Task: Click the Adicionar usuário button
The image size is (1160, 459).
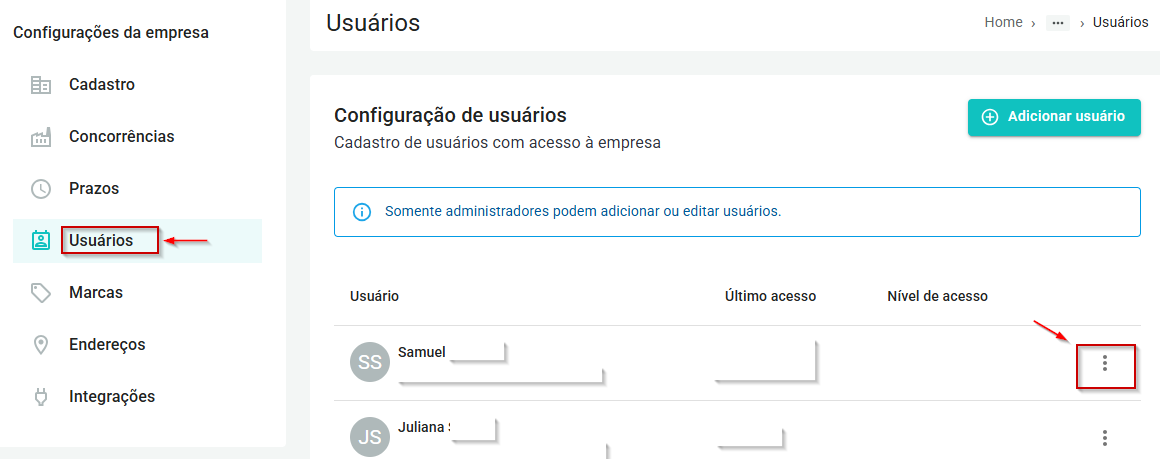Action: 1054,117
